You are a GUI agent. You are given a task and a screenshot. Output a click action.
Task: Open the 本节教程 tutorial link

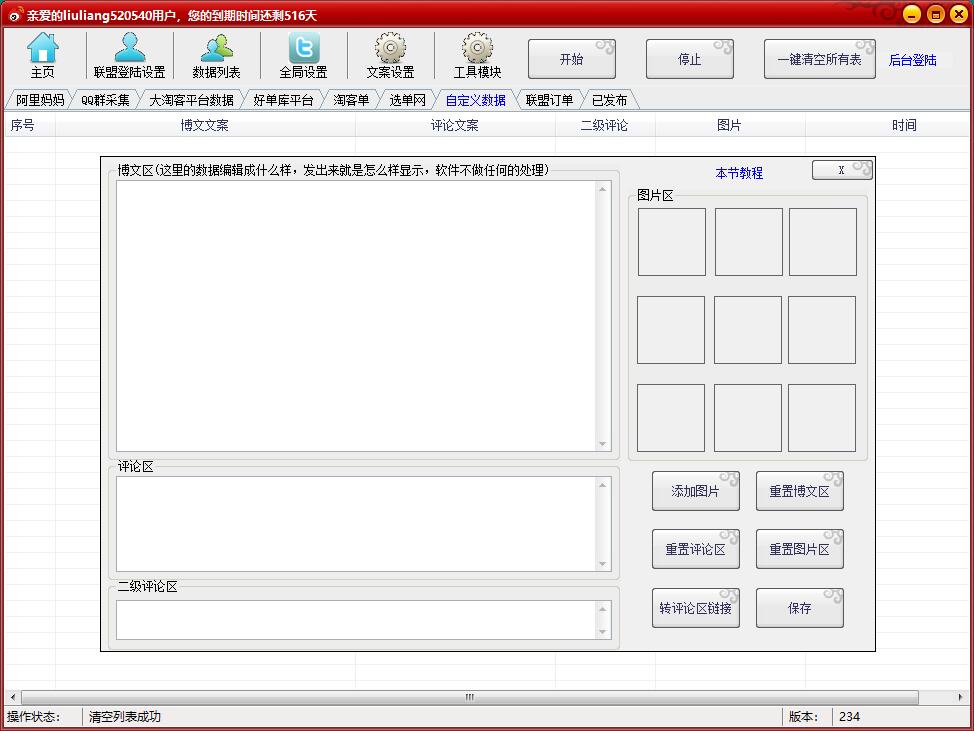tap(739, 173)
